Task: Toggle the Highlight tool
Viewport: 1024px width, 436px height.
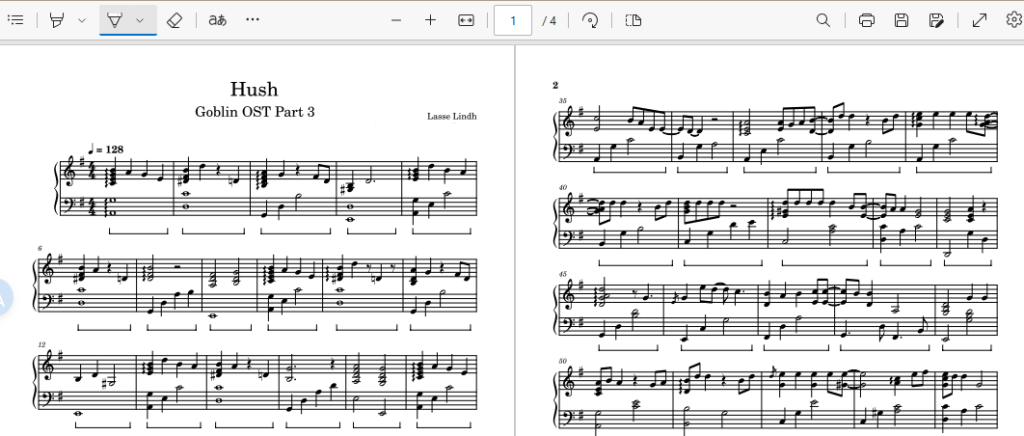Action: point(114,20)
